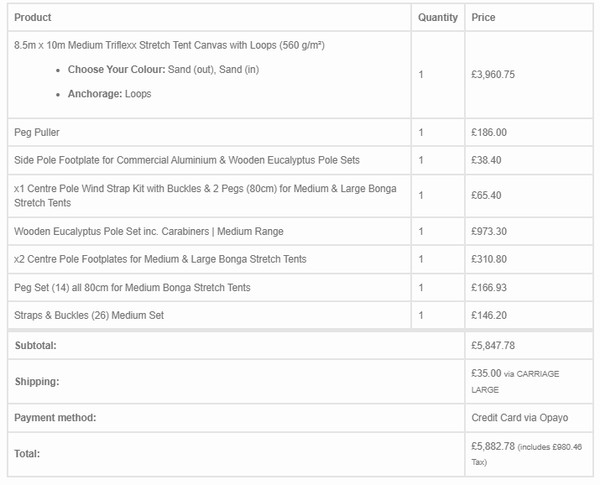
Task: Select the £35.00 shipping cost
Action: tap(486, 373)
